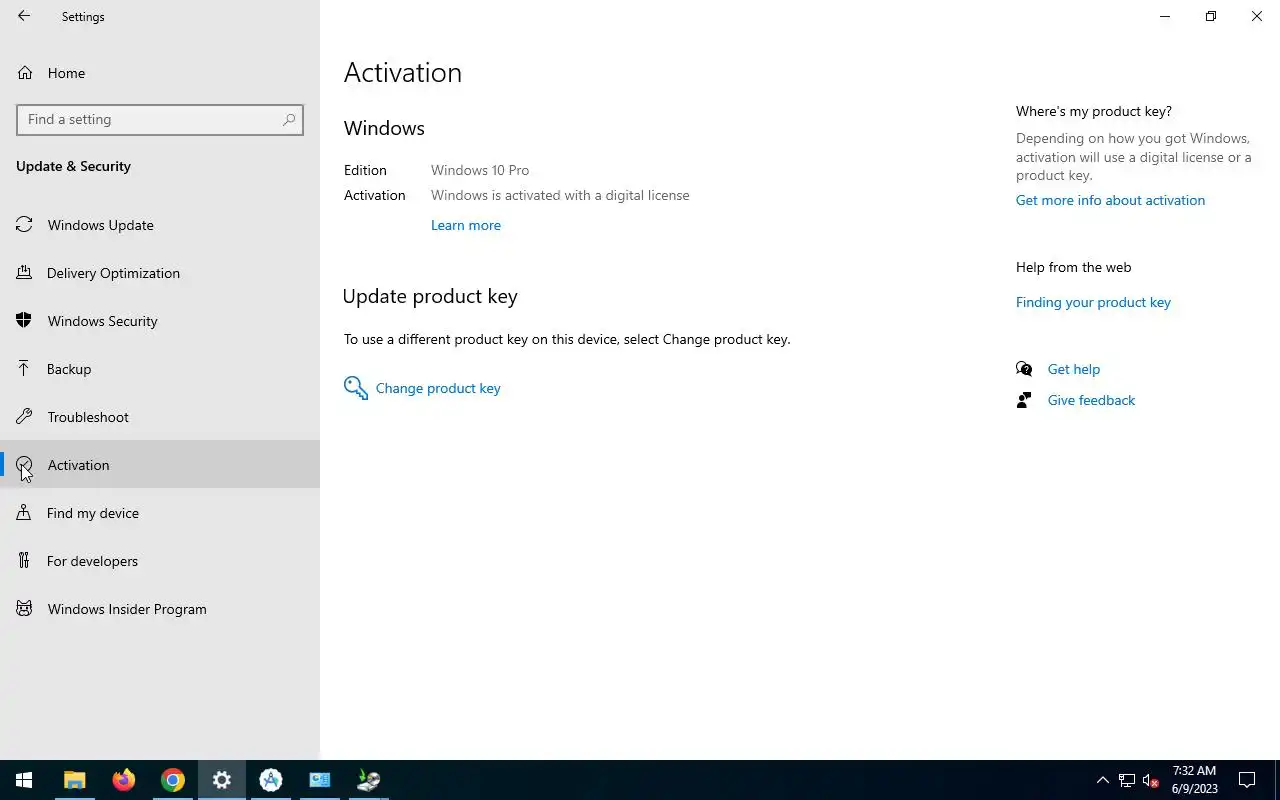Viewport: 1280px width, 800px height.
Task: Launch Firefox from the taskbar
Action: coord(123,780)
